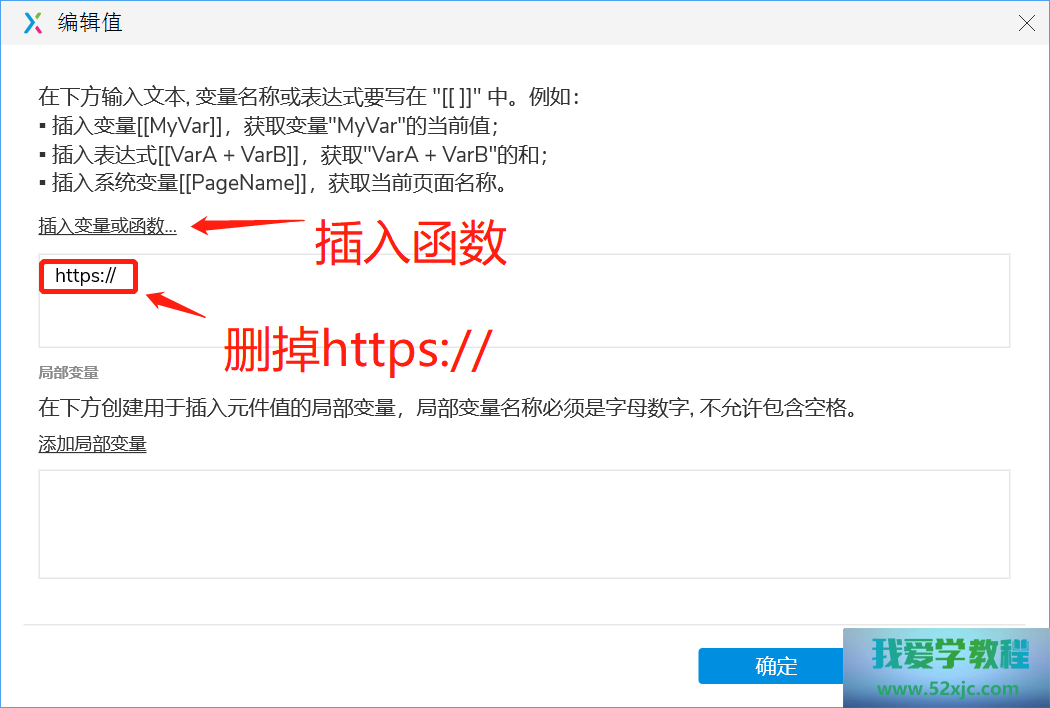Close the 编辑值 dialog with the X
The width and height of the screenshot is (1050, 708).
pyautogui.click(x=1027, y=23)
